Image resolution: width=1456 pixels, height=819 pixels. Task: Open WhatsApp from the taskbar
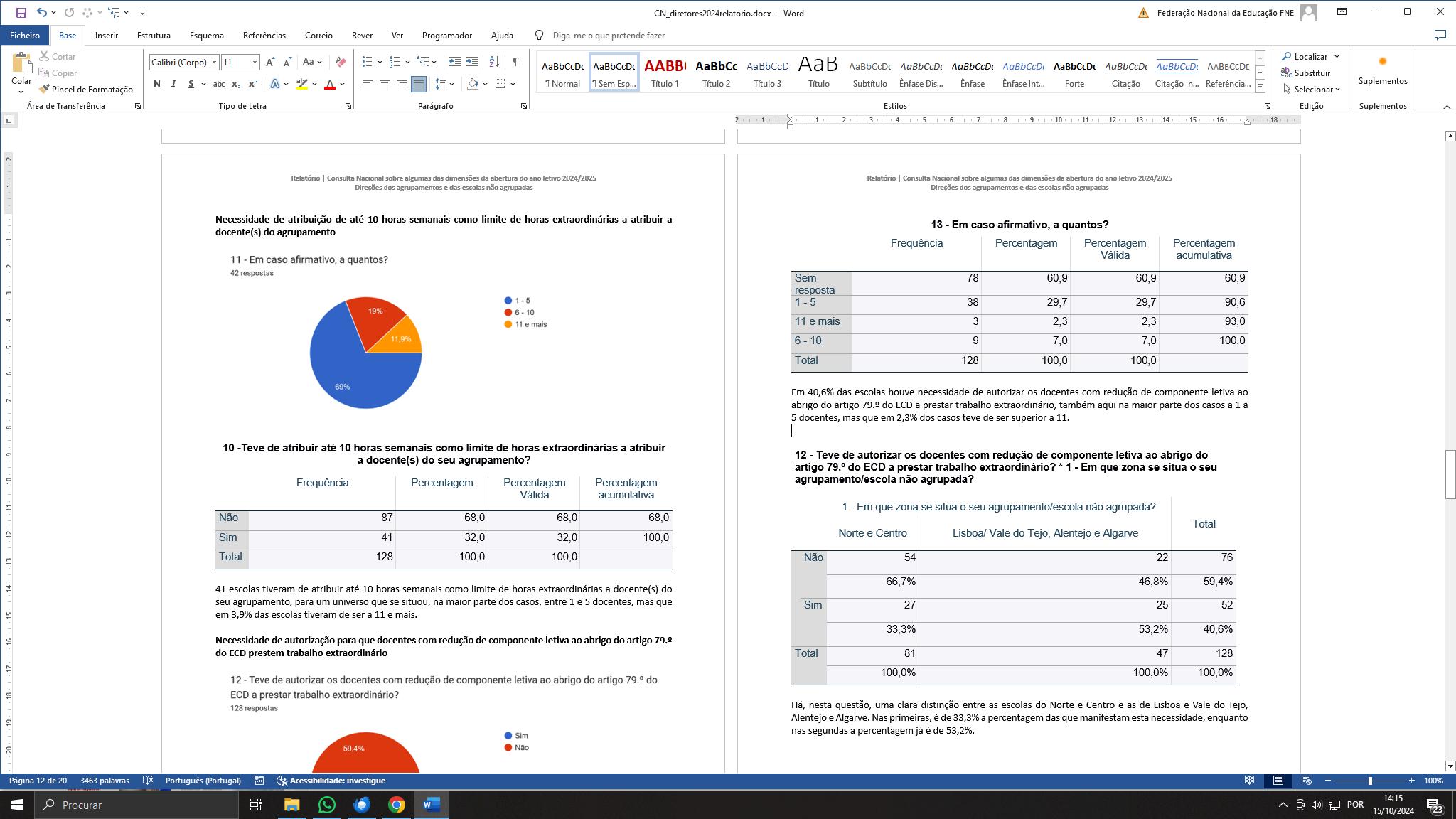[327, 805]
